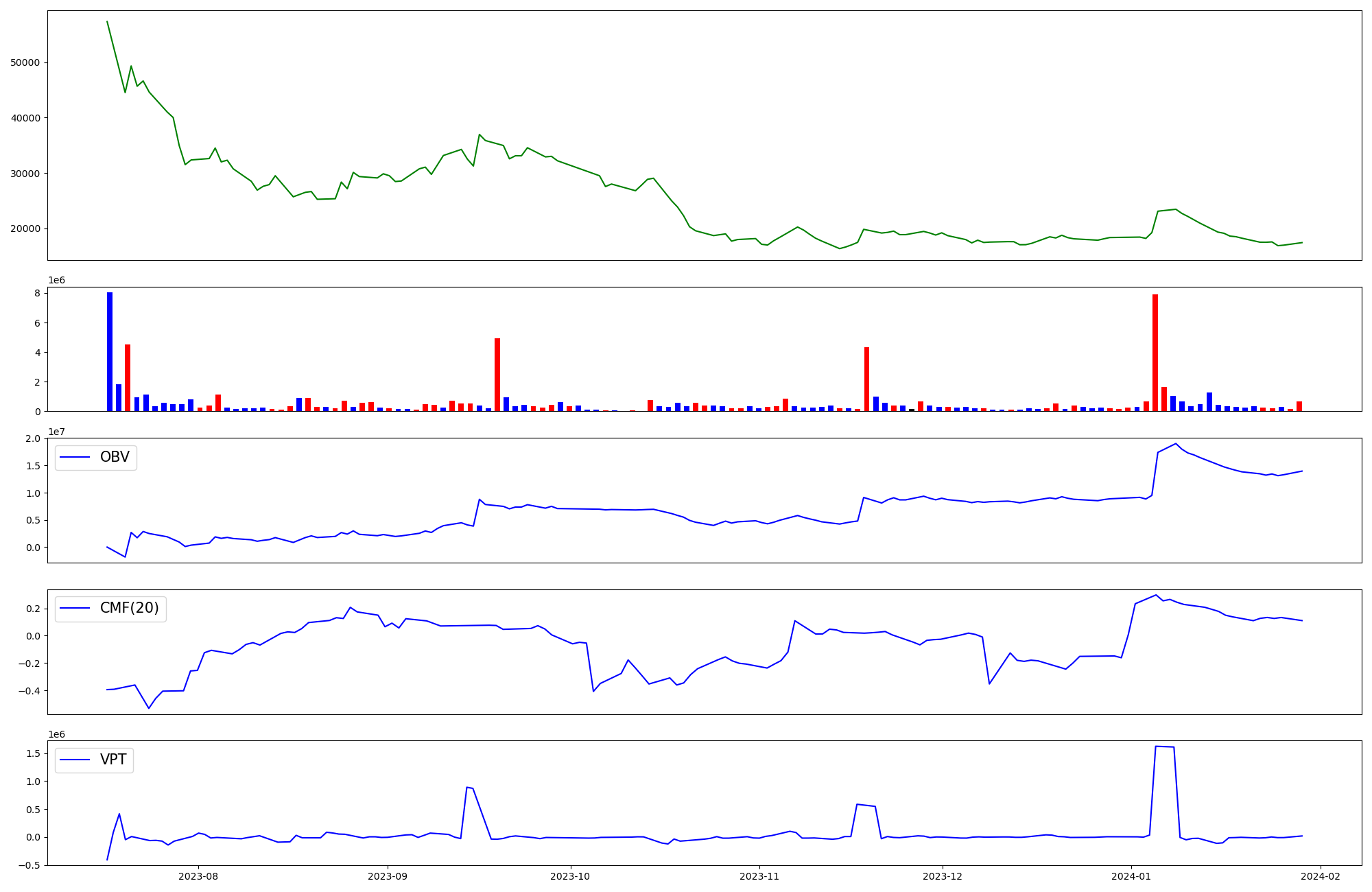The height and width of the screenshot is (892, 1372).
Task: Click the VPT legend entry
Action: pos(113,760)
